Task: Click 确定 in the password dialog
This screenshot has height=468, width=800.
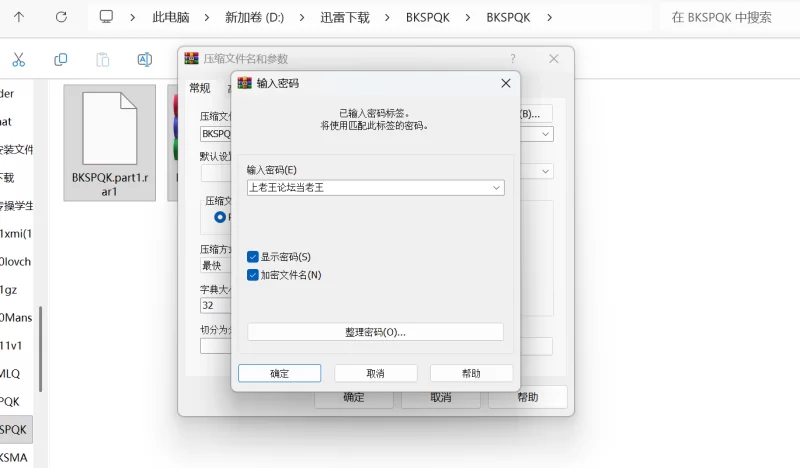Action: coord(279,373)
